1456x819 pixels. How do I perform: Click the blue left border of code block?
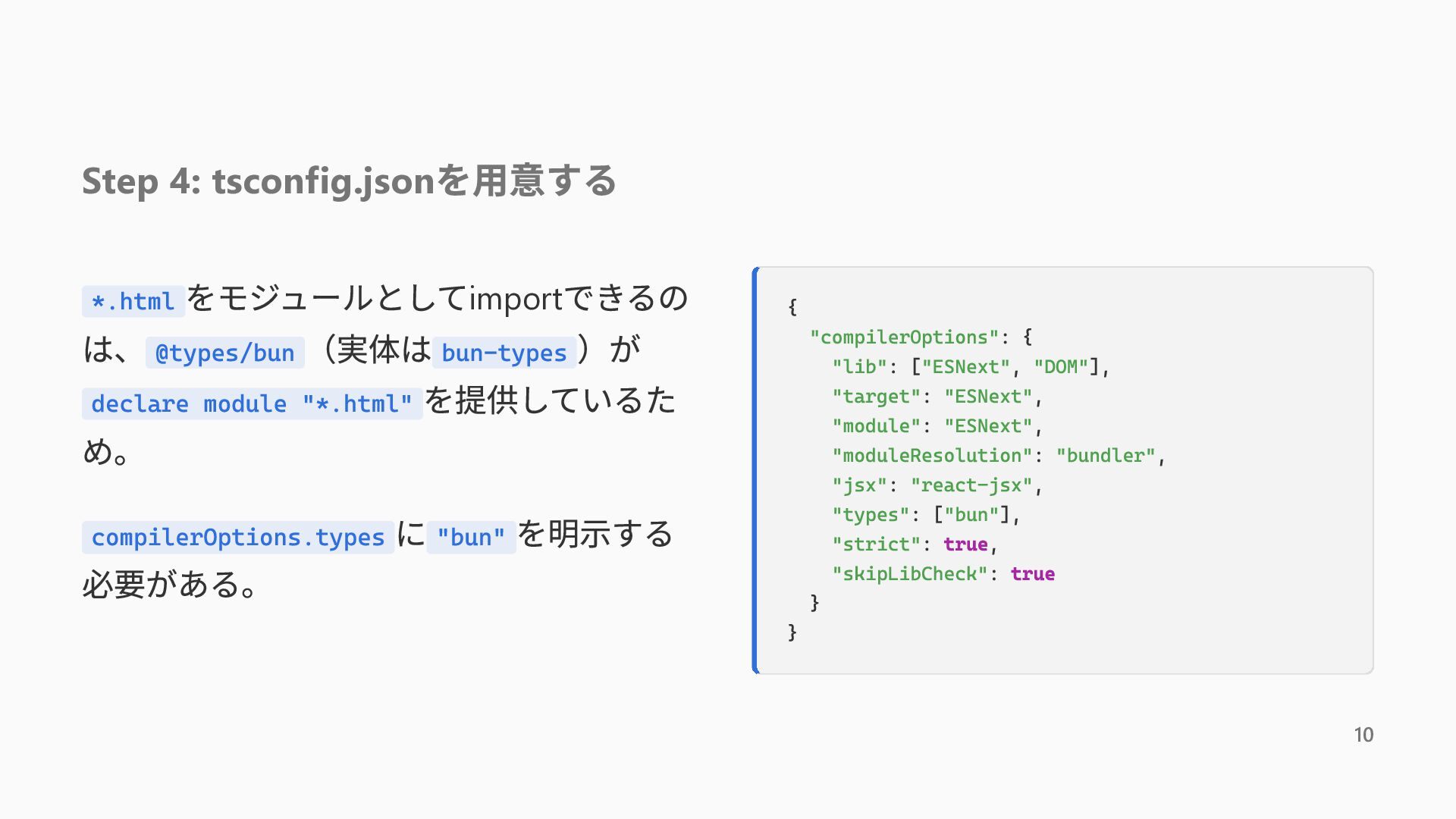pyautogui.click(x=755, y=470)
